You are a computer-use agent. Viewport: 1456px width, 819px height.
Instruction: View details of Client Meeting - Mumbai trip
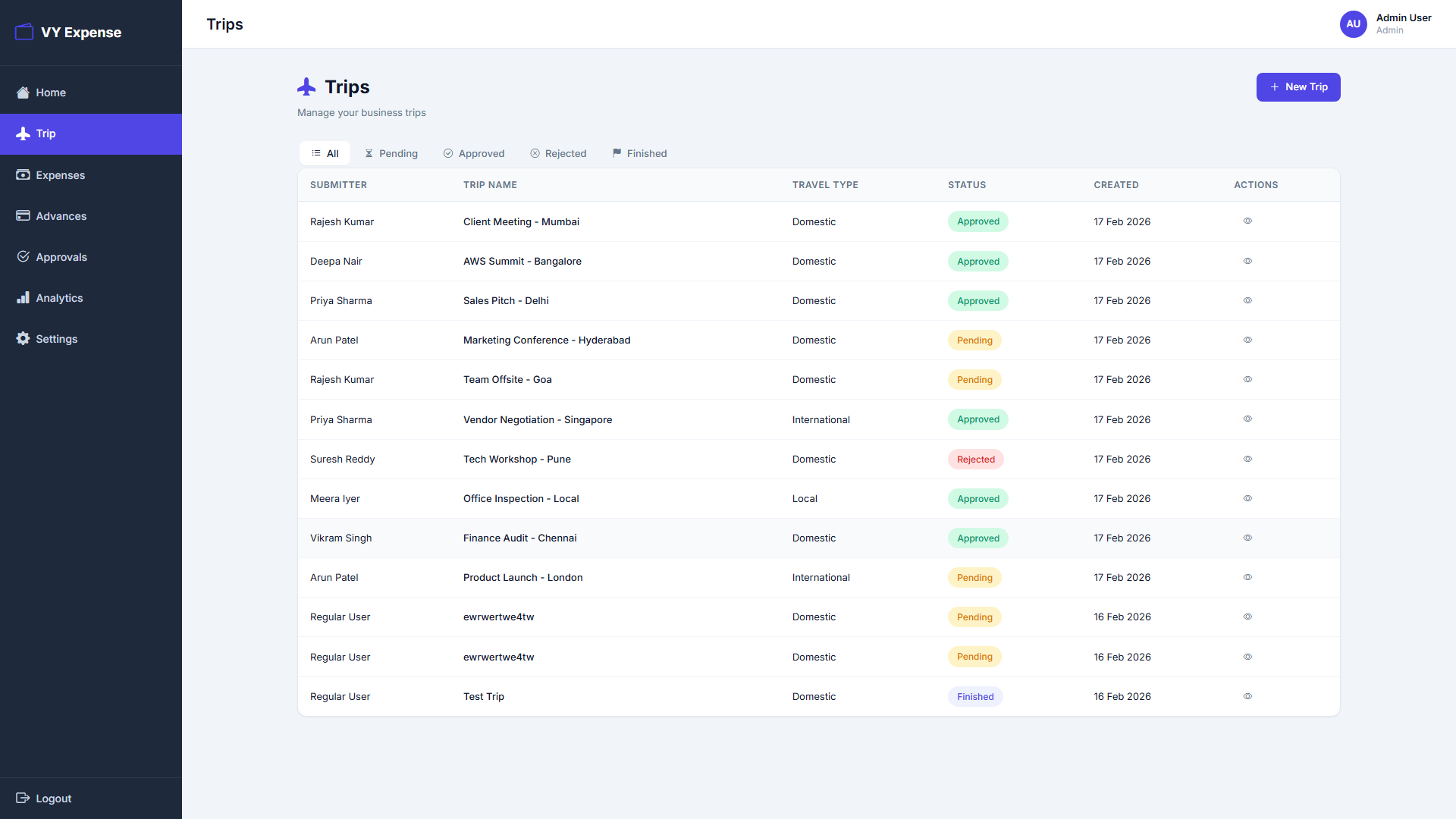pyautogui.click(x=1247, y=221)
